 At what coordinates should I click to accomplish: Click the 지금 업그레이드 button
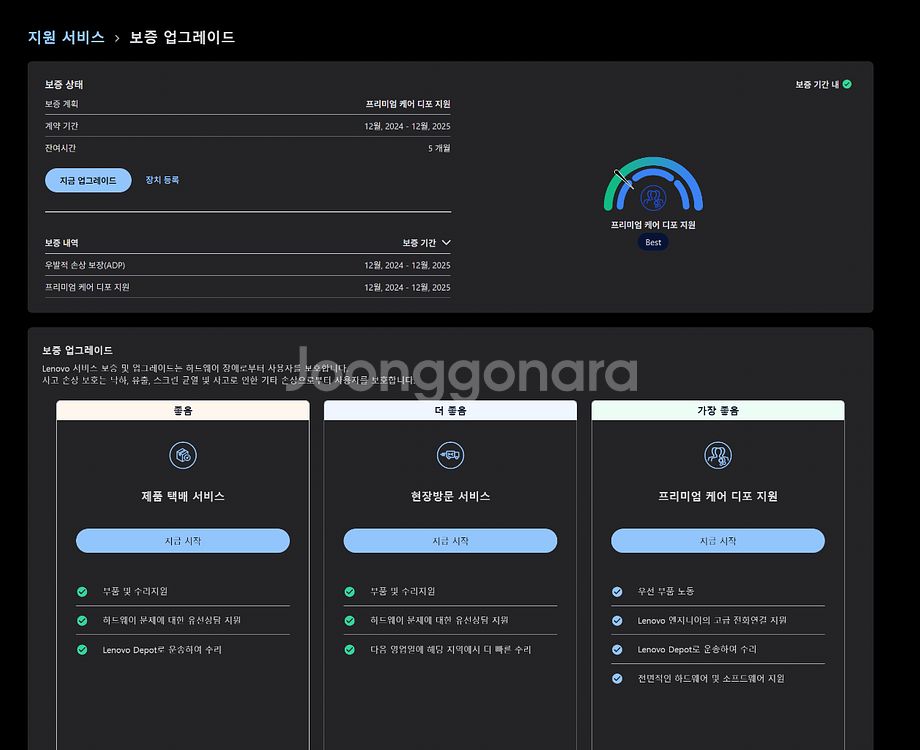[88, 180]
